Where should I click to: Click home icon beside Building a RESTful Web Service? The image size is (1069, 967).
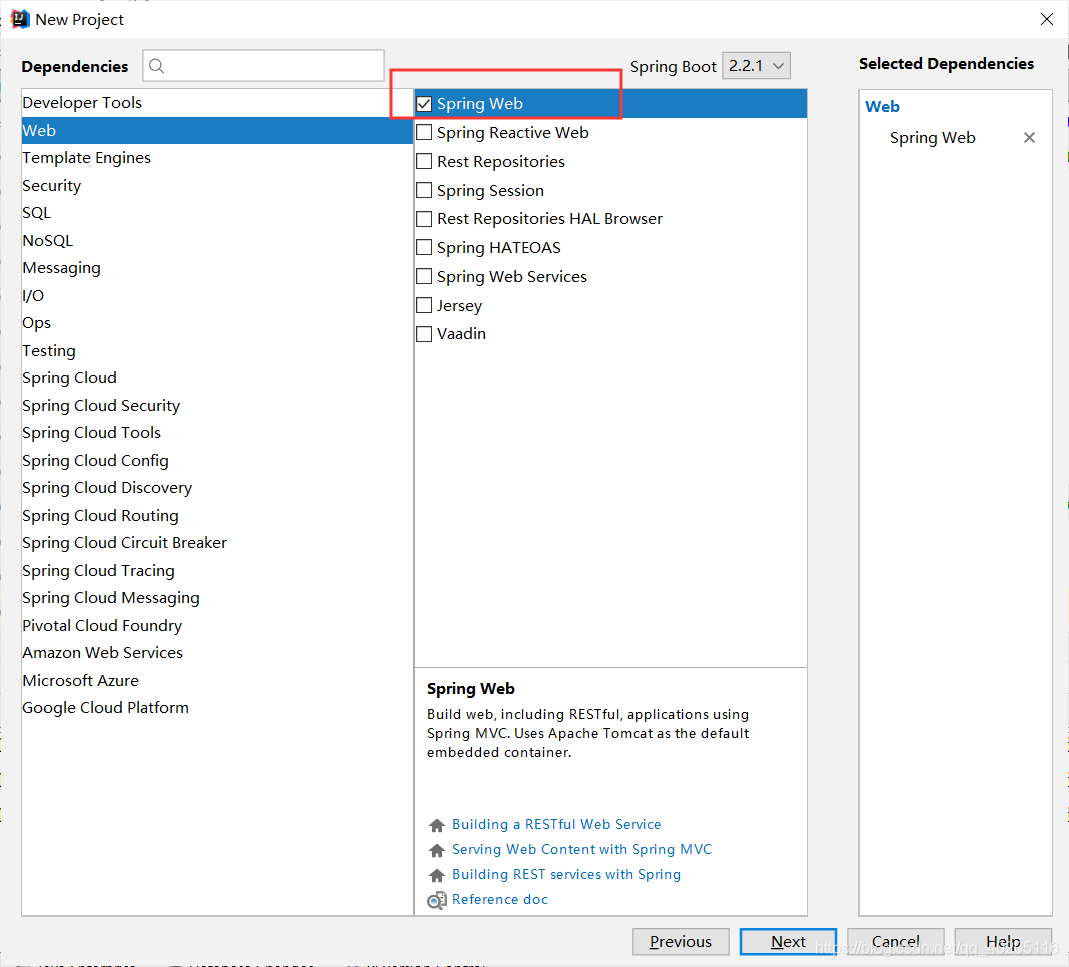point(437,825)
